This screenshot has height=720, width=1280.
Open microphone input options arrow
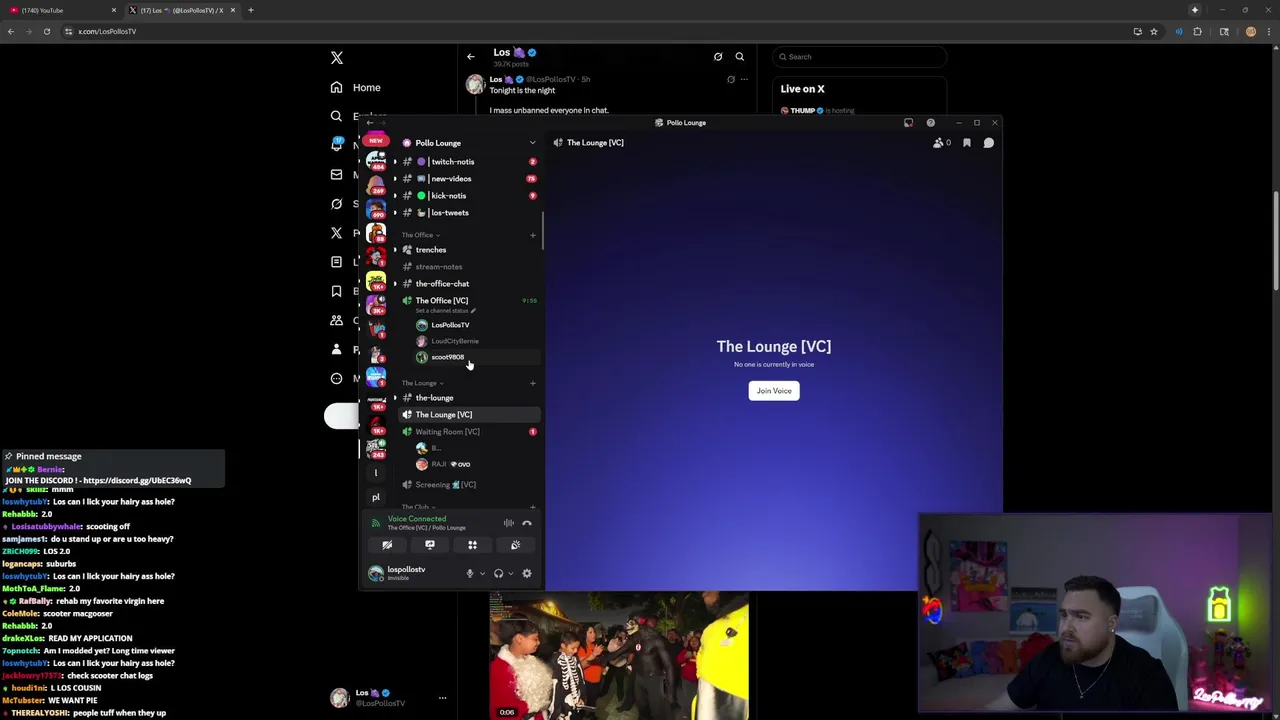coord(482,574)
